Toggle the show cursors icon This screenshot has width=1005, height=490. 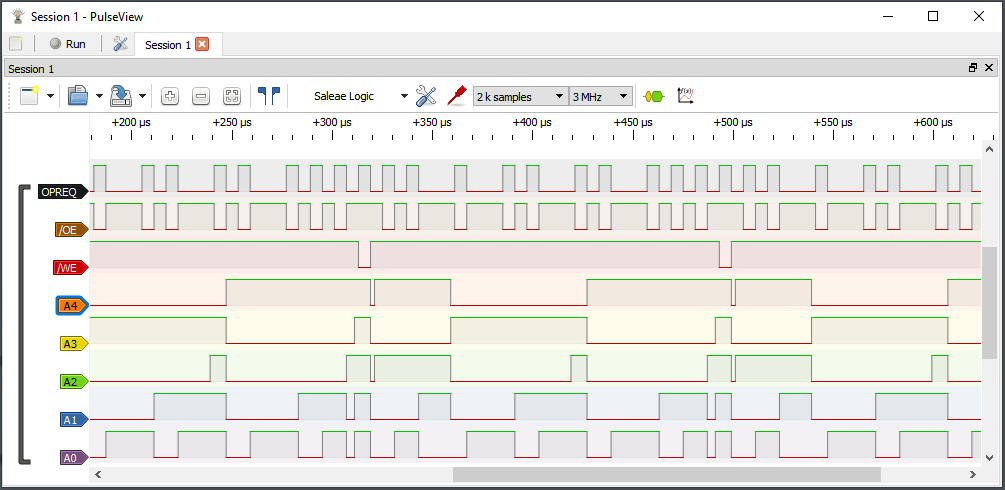pos(268,96)
